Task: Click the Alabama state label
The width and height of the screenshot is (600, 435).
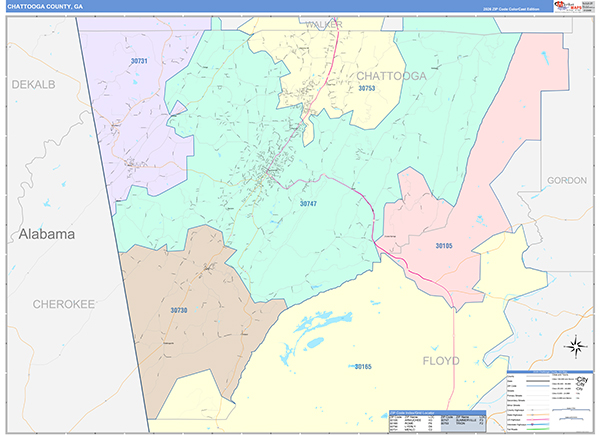Action: [x=47, y=234]
